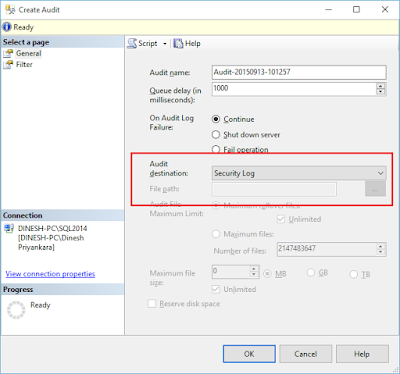Click the File path text box
The width and height of the screenshot is (400, 374).
click(274, 189)
